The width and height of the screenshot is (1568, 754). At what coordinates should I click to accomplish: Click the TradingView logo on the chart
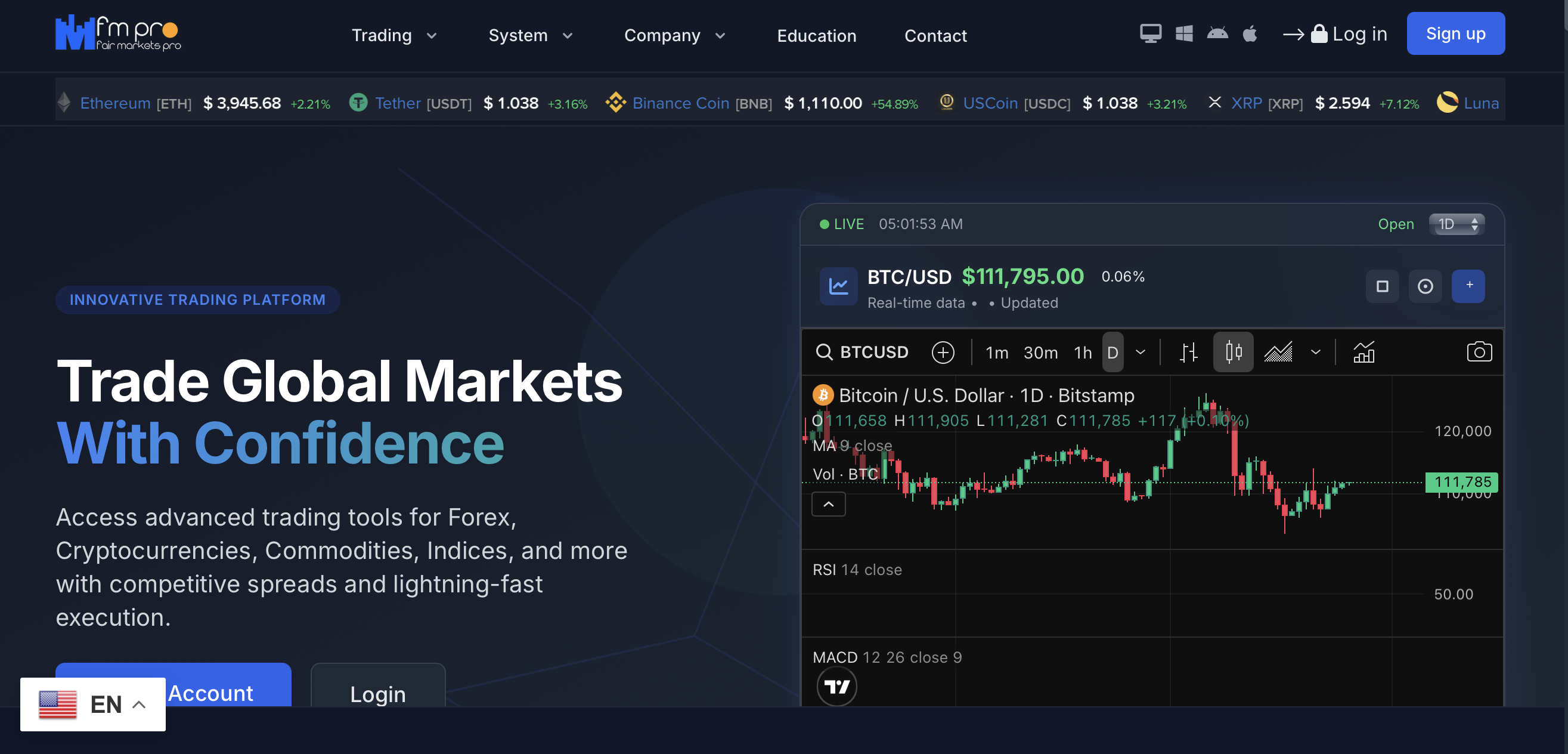click(836, 687)
